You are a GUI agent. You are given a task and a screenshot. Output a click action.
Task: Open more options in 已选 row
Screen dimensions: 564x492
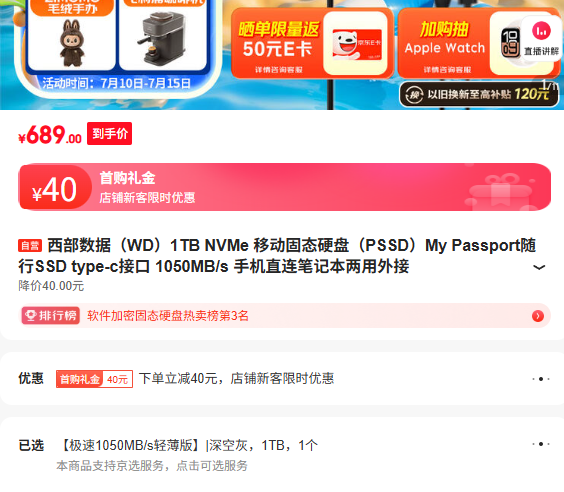pyautogui.click(x=541, y=444)
